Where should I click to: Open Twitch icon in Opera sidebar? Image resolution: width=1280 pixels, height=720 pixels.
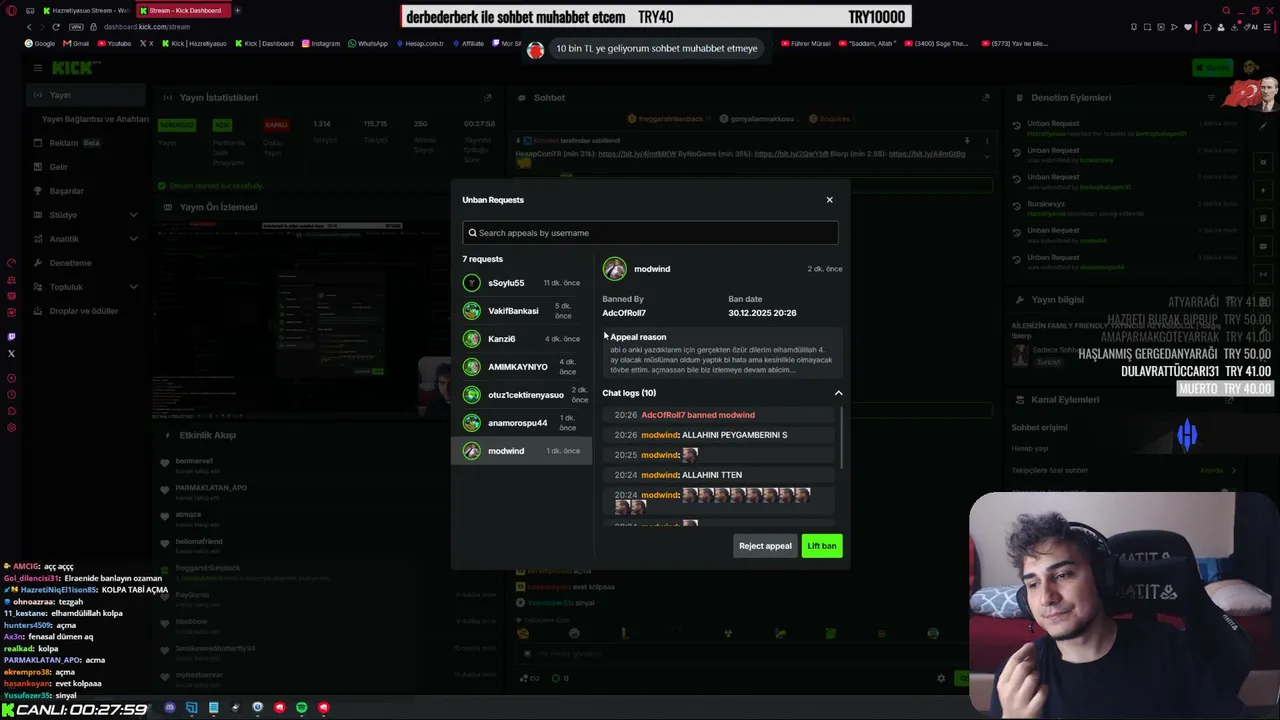pos(11,337)
